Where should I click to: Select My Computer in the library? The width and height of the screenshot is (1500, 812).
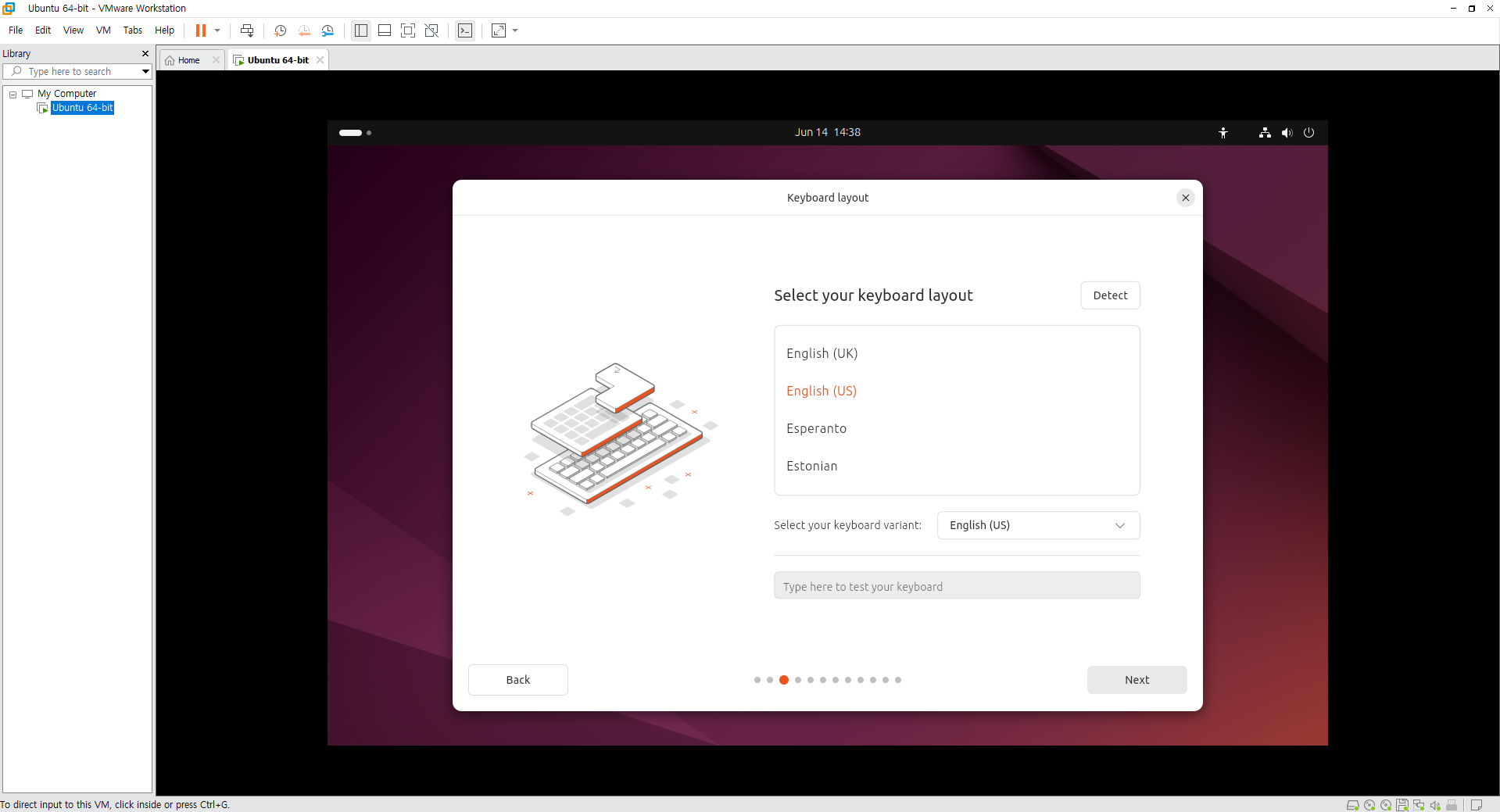(66, 94)
